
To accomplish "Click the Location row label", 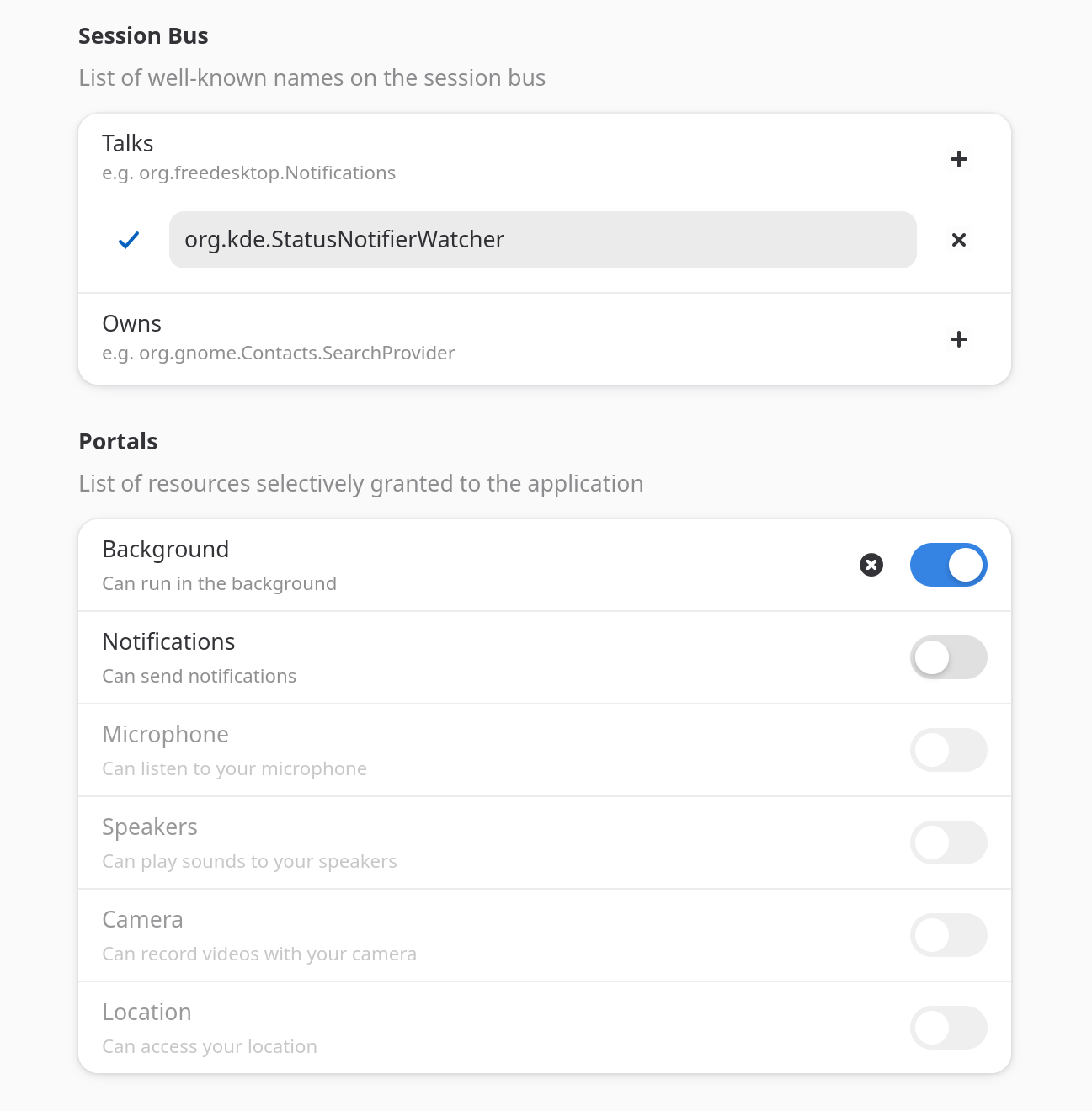I will click(146, 1013).
